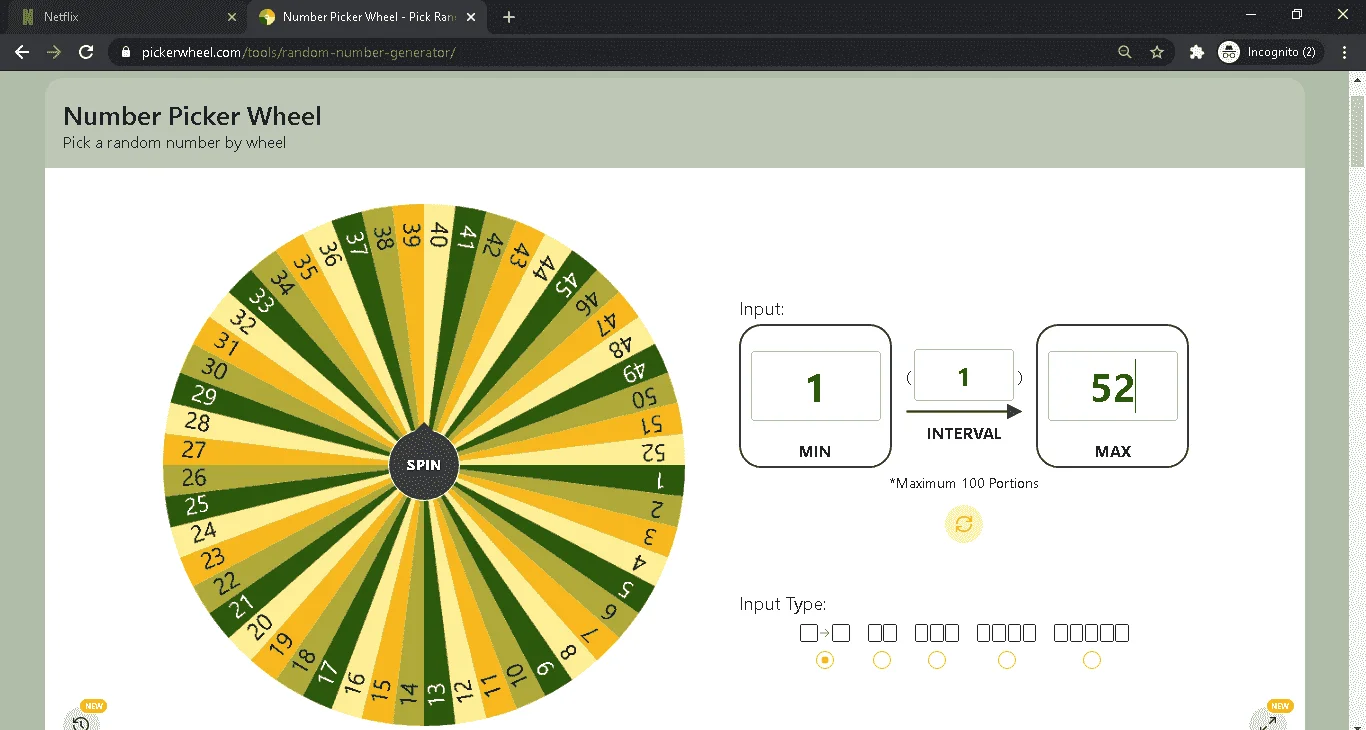Click the five-box input type icon
The height and width of the screenshot is (730, 1366).
[1092, 633]
